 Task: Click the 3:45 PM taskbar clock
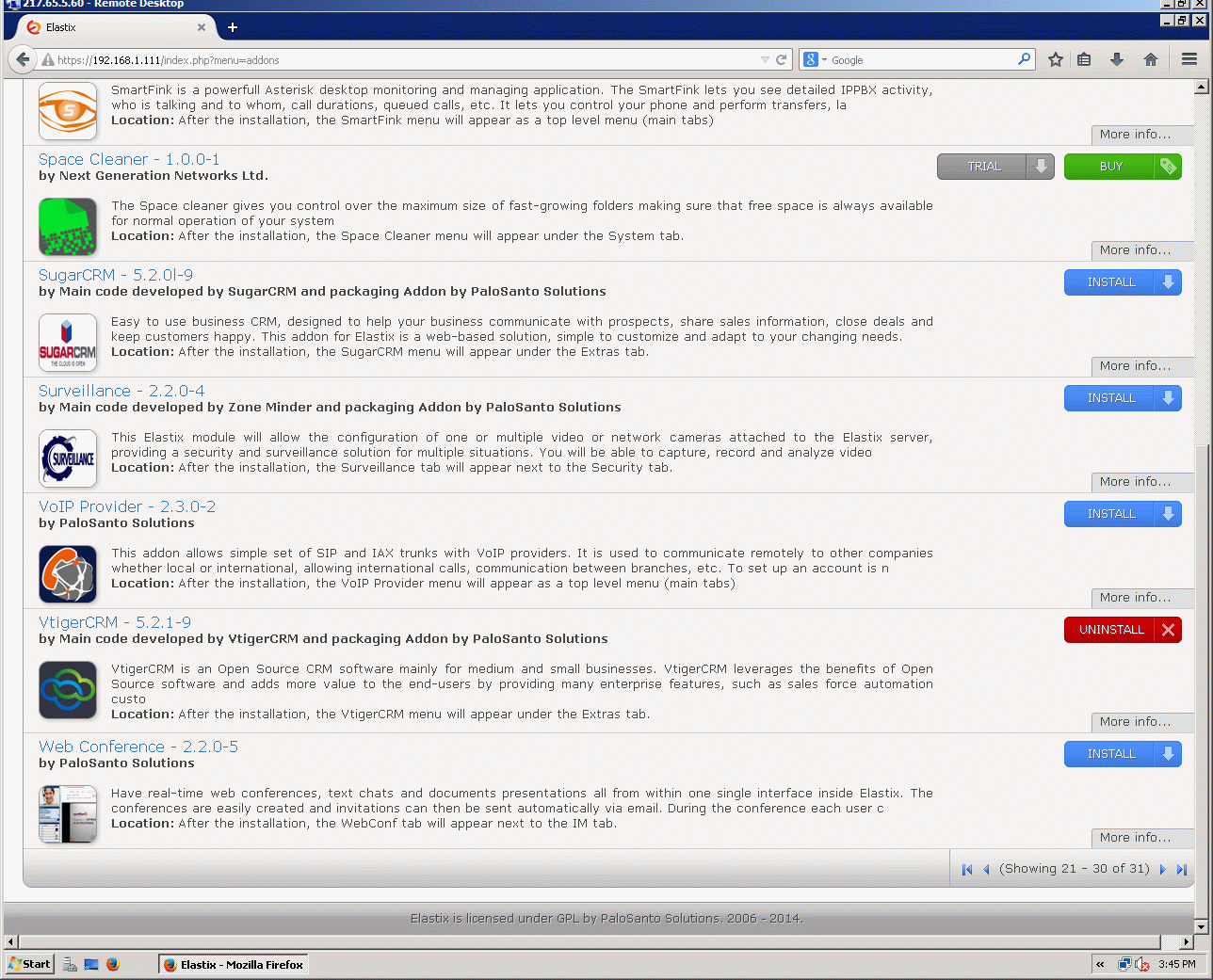pos(1177,964)
